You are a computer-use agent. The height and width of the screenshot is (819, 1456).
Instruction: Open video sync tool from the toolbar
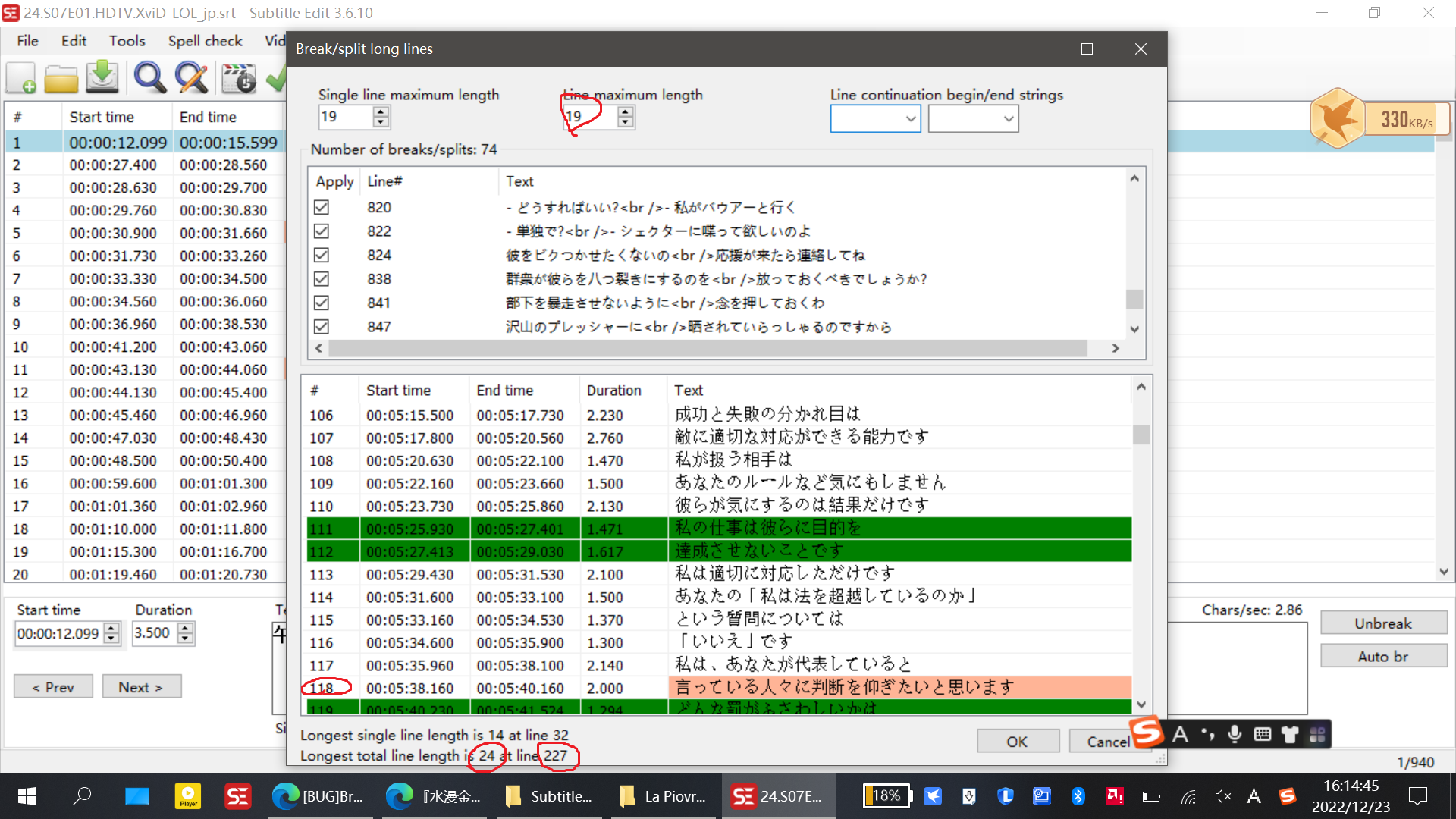238,77
